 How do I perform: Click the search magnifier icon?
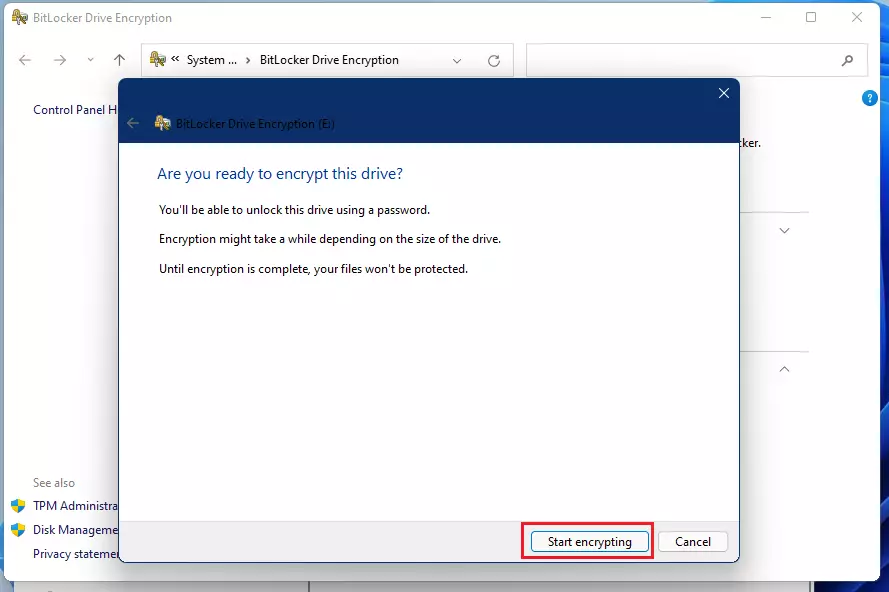point(848,60)
